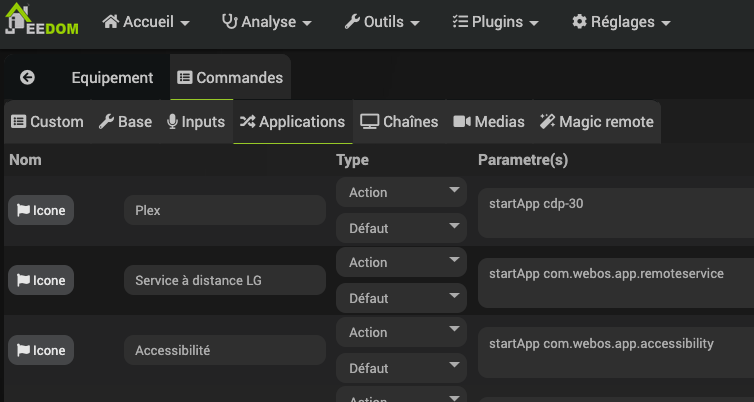Open the Medias tab
This screenshot has height=402, width=754.
489,122
